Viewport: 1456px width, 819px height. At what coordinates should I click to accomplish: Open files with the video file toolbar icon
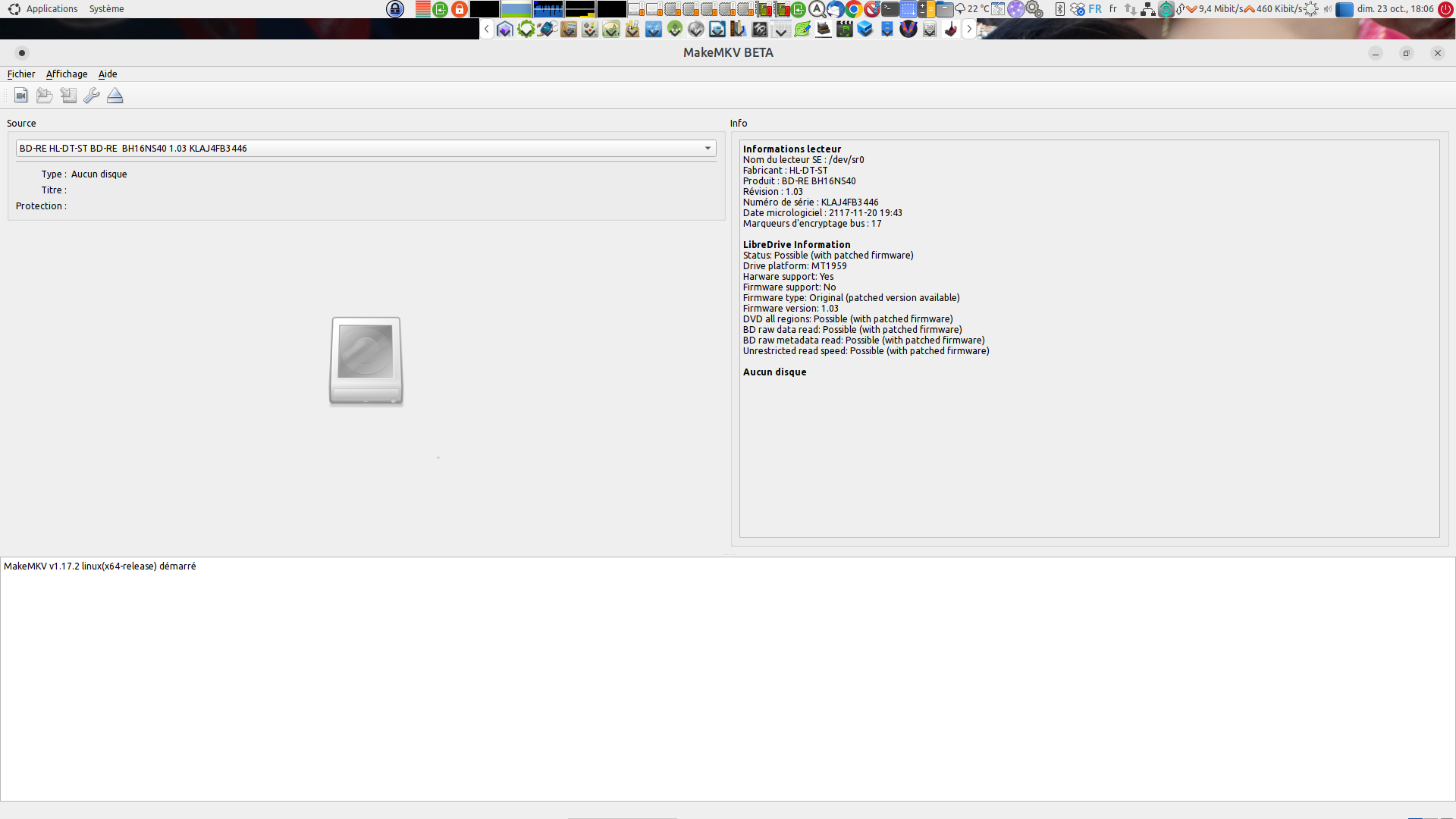click(x=21, y=96)
